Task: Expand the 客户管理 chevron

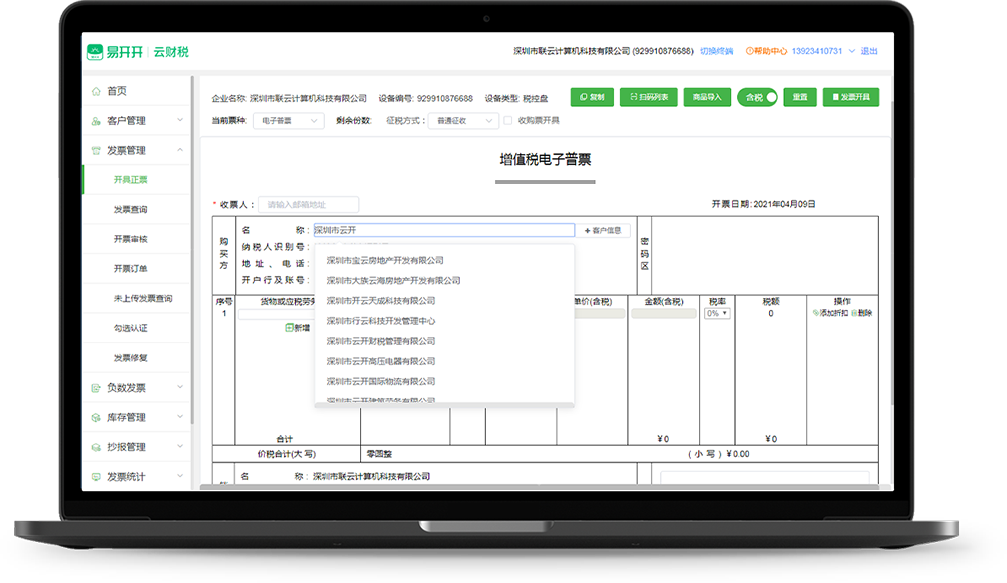Action: (180, 120)
